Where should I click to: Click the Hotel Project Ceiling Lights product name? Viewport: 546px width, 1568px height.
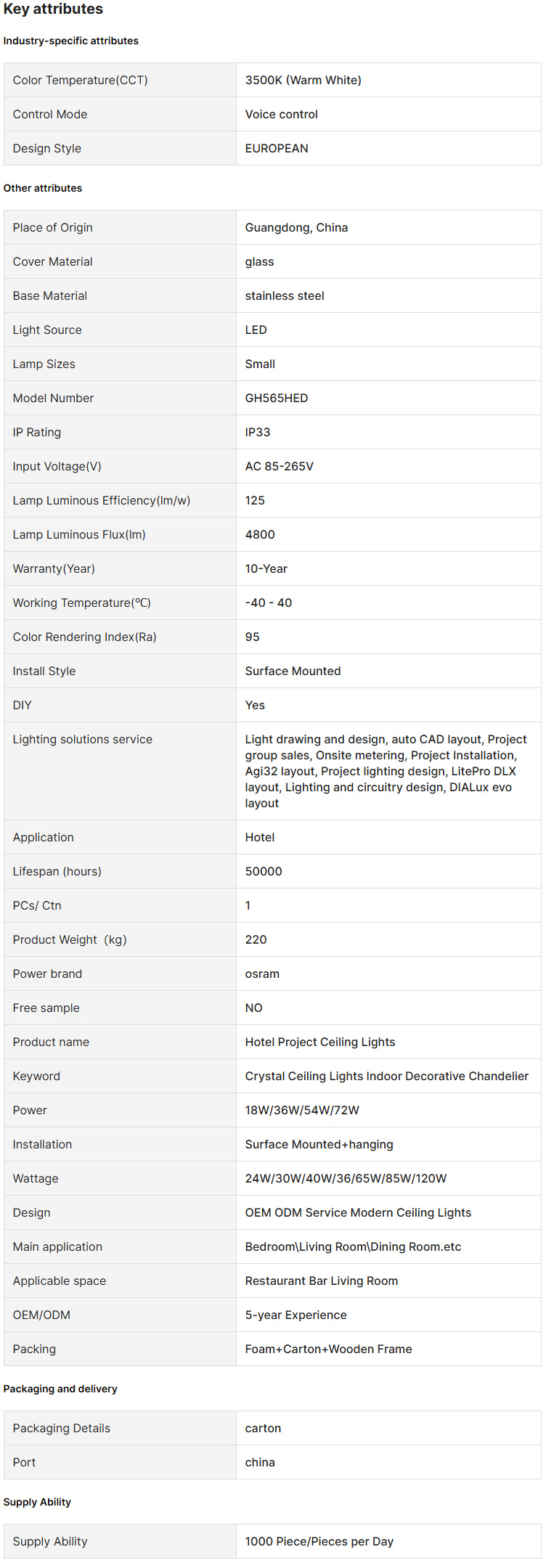(x=319, y=1042)
